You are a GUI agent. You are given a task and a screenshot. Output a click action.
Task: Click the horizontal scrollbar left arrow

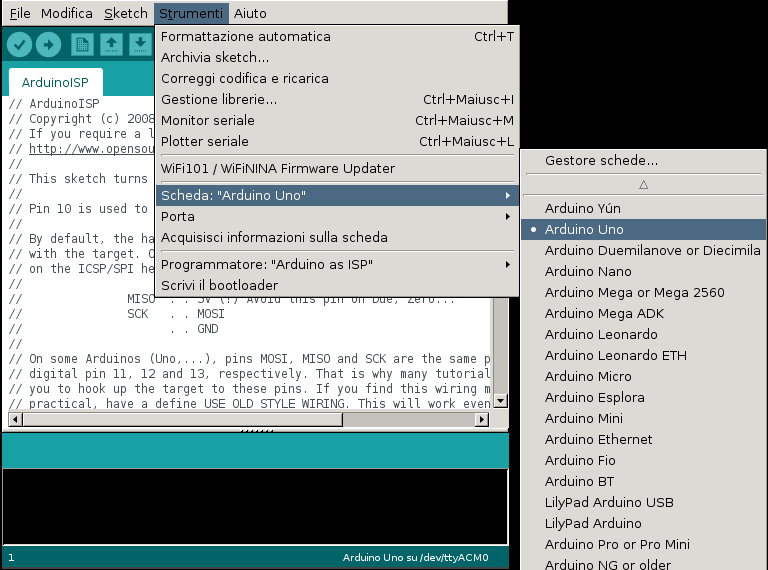pyautogui.click(x=16, y=419)
